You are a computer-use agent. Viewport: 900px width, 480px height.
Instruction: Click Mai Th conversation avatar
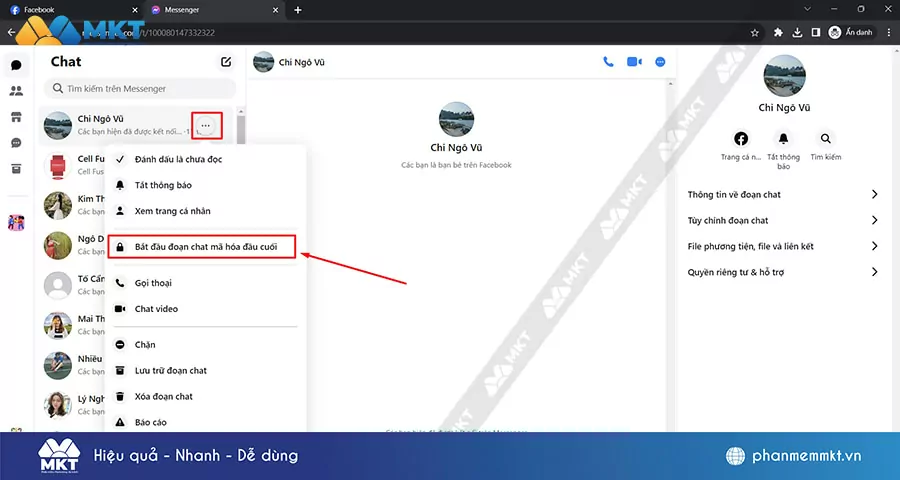coord(57,326)
